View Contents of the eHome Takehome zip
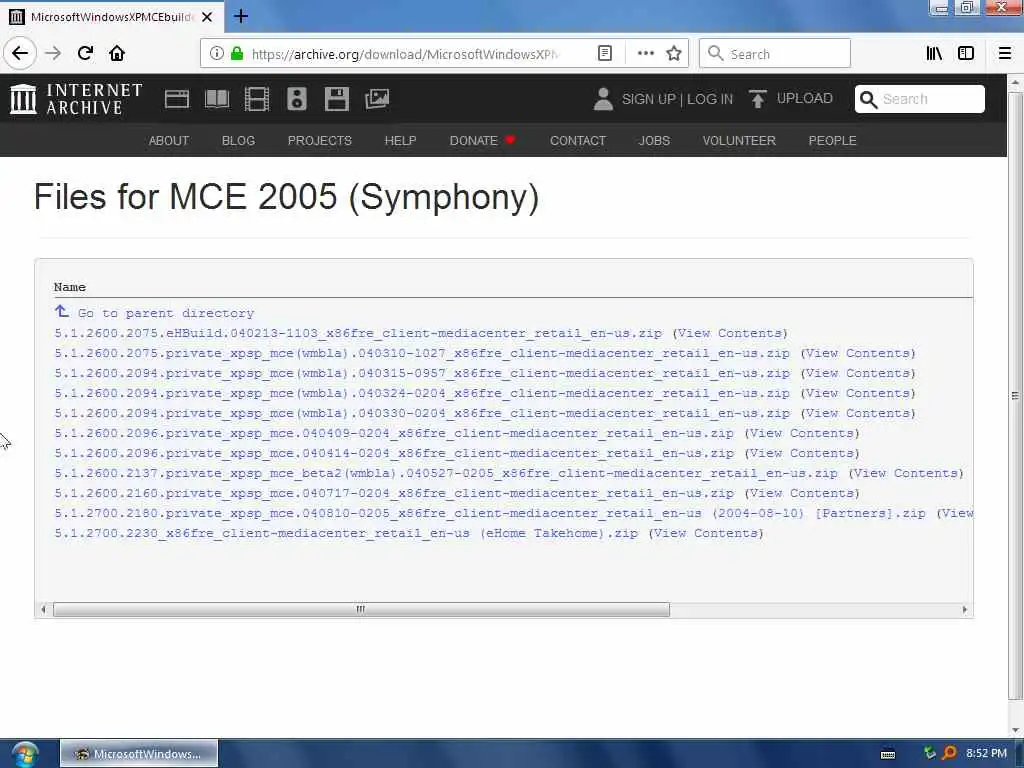This screenshot has width=1024, height=768. coord(707,533)
